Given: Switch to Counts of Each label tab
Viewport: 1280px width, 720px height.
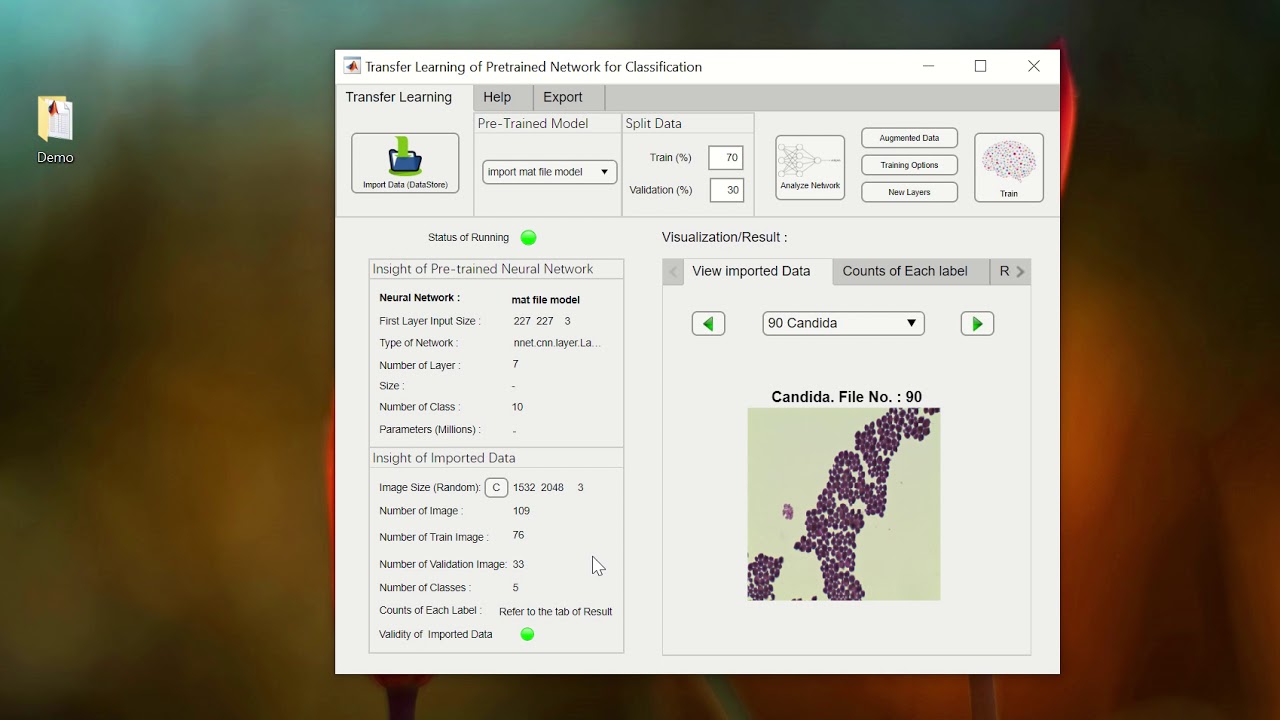Looking at the screenshot, I should tap(904, 271).
